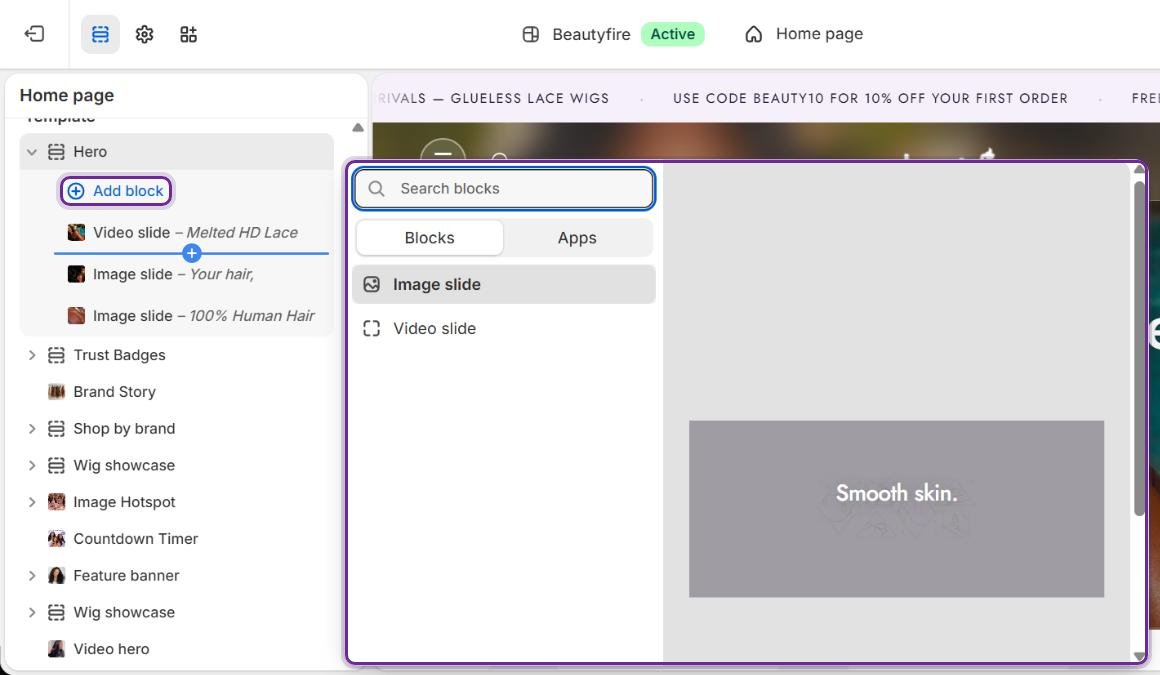Click the Home page sidebar heading
Image resolution: width=1160 pixels, height=675 pixels.
click(x=67, y=95)
